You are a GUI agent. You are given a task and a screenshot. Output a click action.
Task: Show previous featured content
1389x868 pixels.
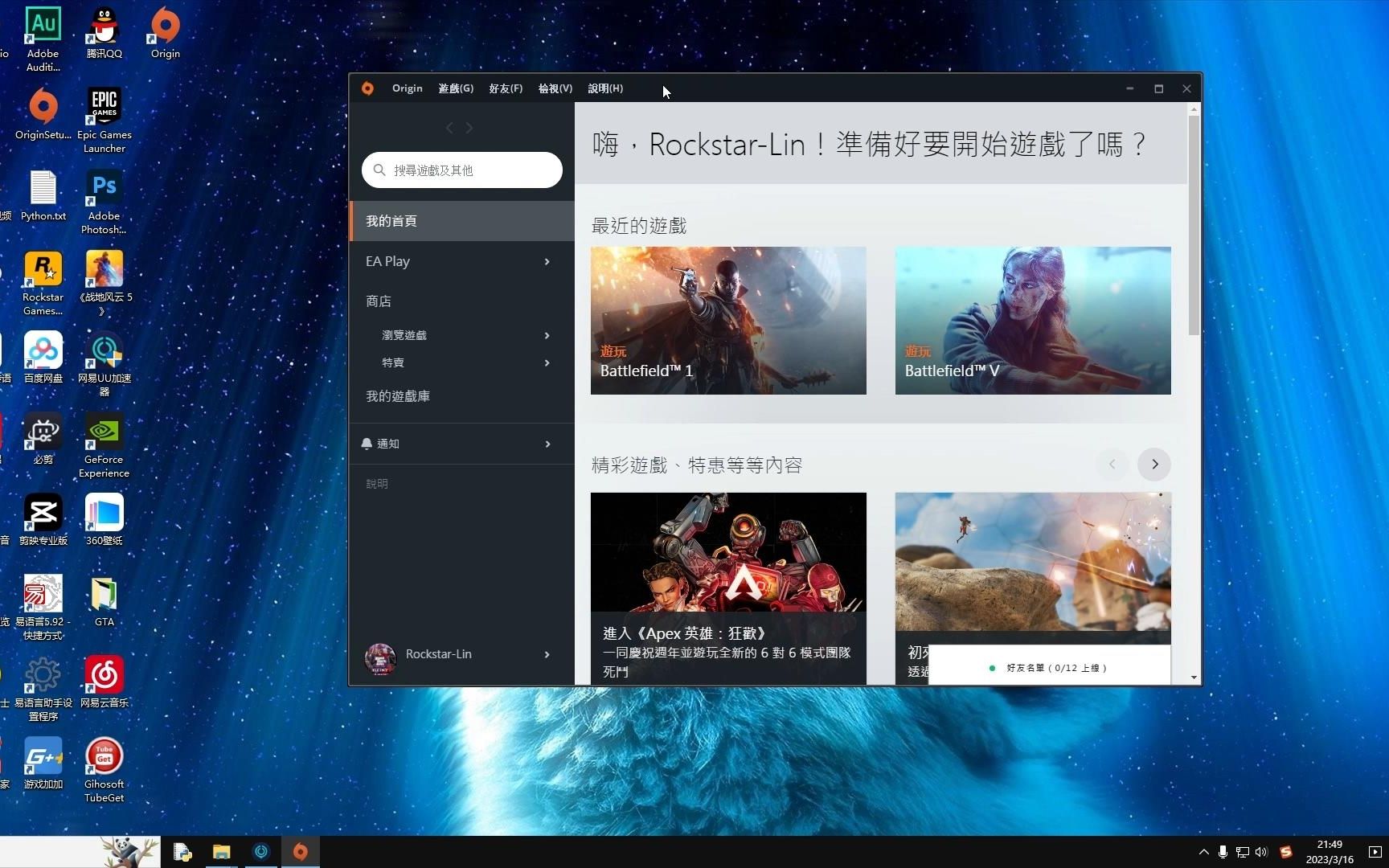1112,465
